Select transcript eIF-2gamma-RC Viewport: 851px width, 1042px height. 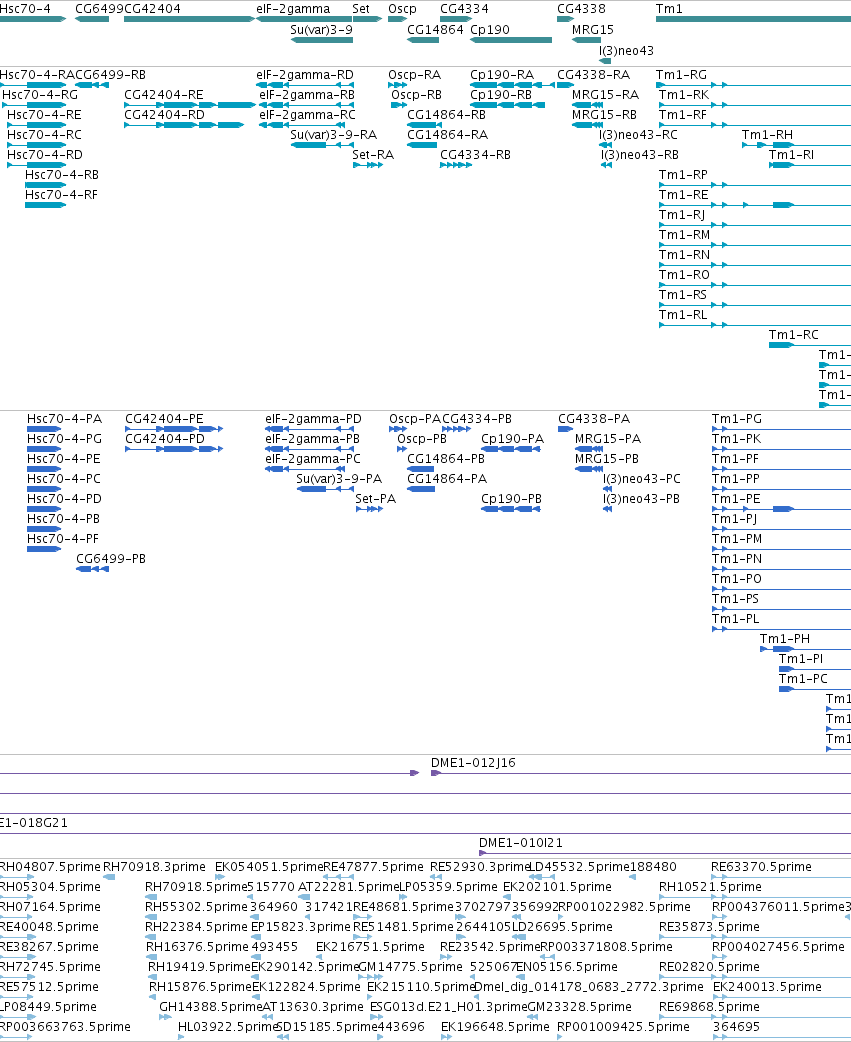307,114
